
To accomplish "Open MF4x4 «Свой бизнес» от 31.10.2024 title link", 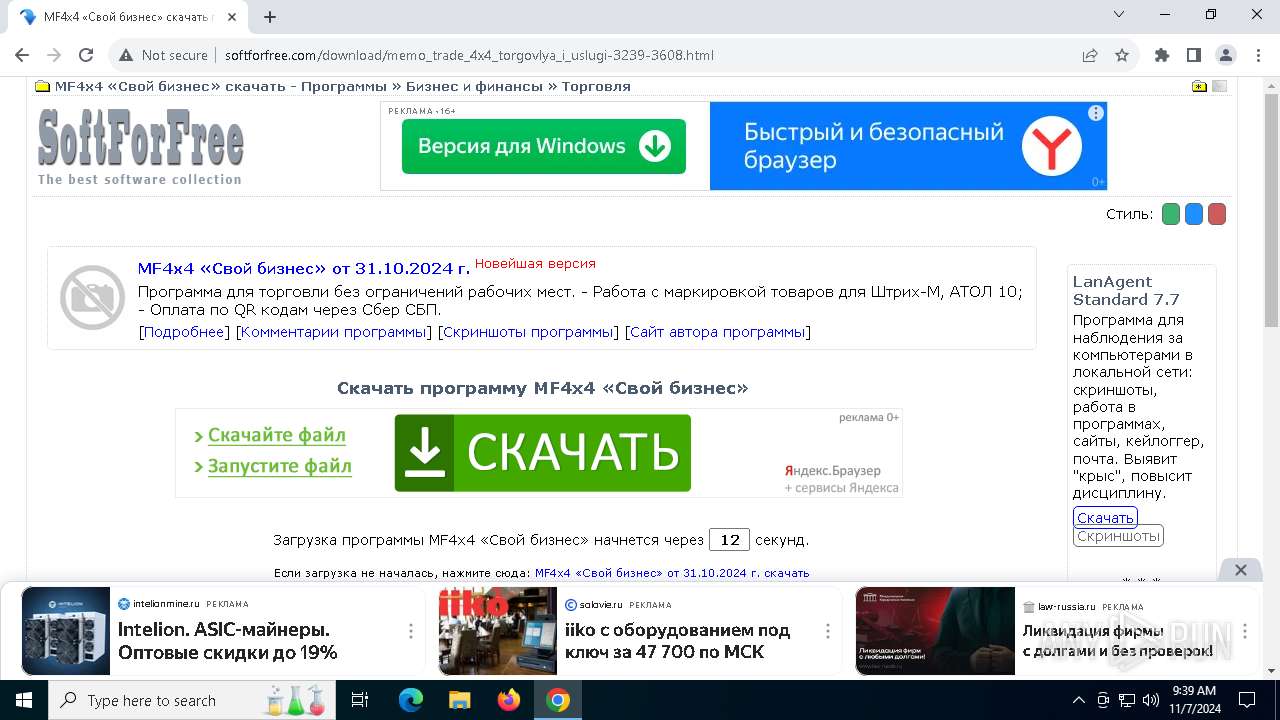I will tap(304, 268).
